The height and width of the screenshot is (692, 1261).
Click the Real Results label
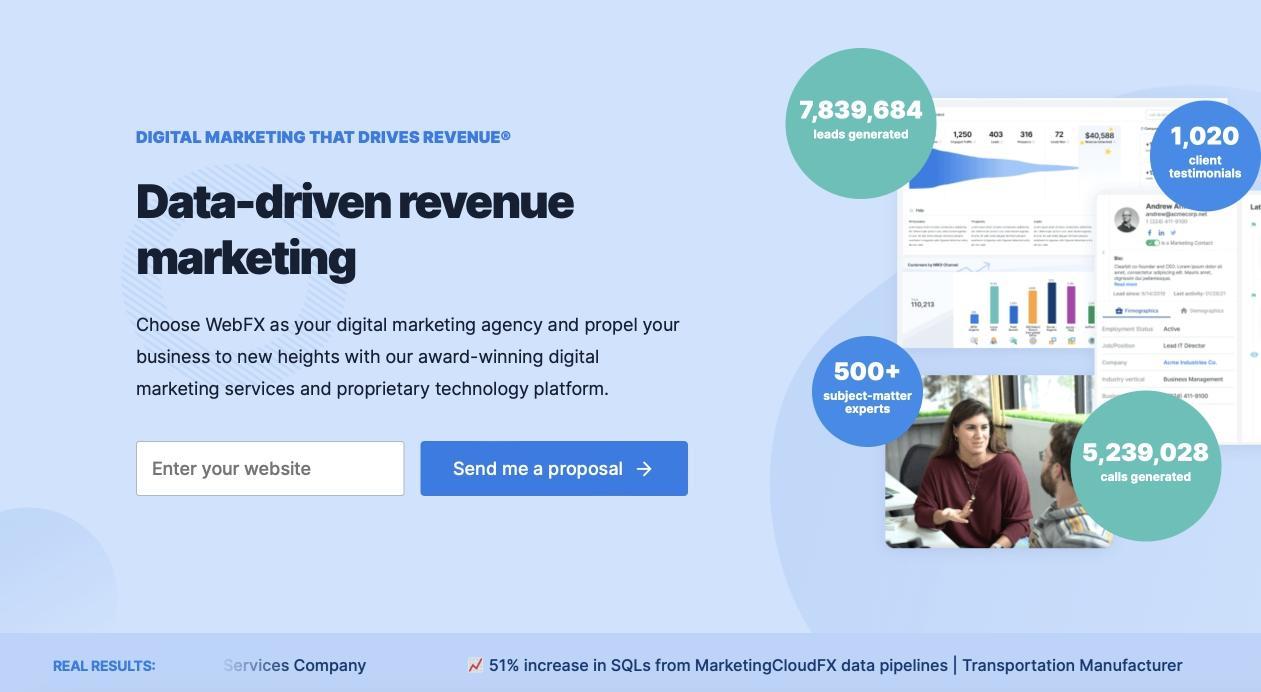(104, 666)
